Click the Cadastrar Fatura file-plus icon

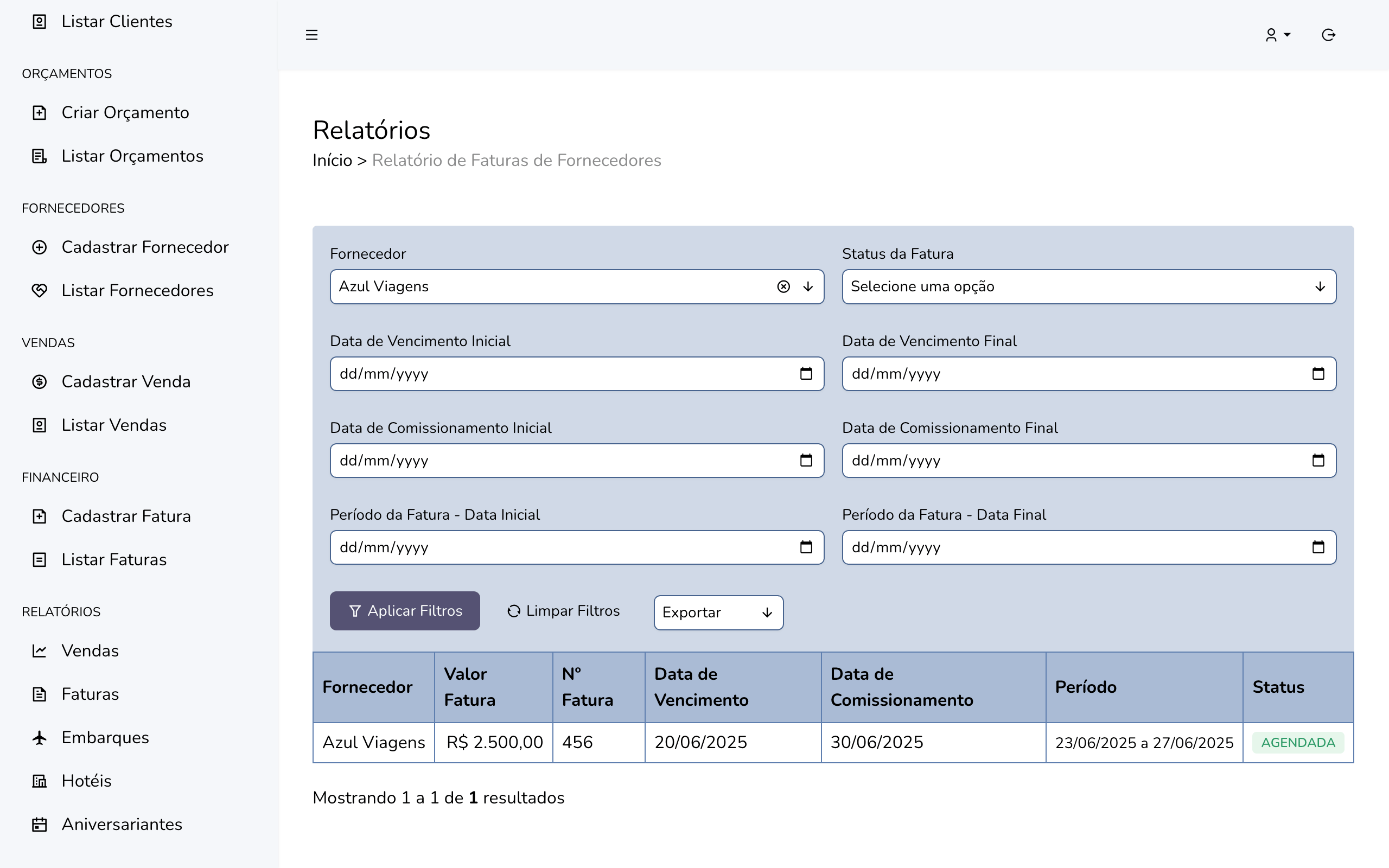(x=39, y=516)
